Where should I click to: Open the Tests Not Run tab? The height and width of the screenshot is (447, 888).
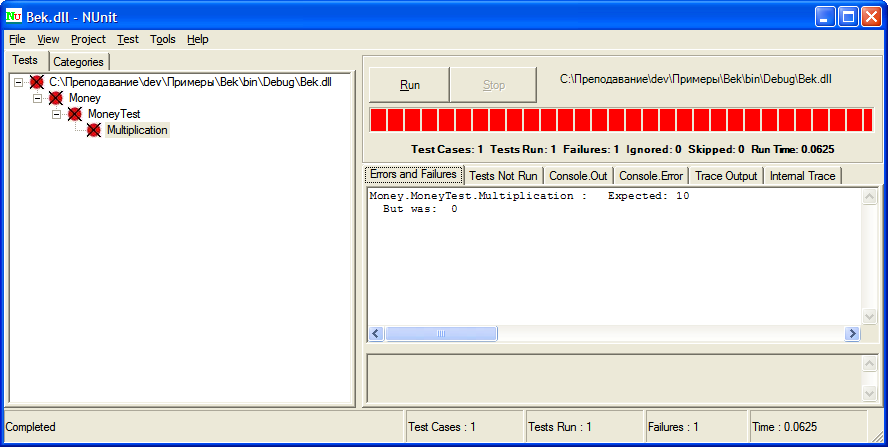pos(503,176)
